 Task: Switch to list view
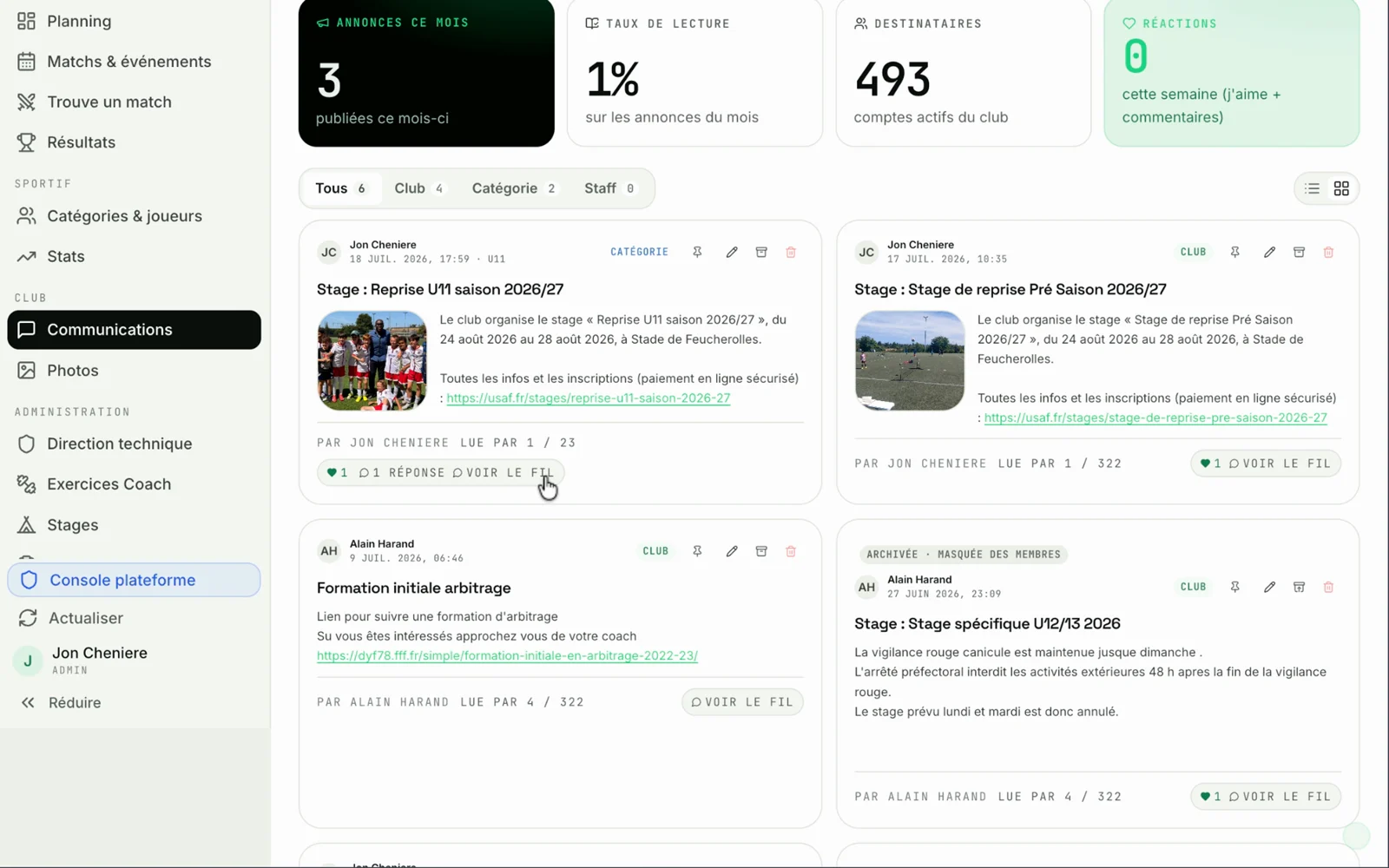click(1312, 188)
